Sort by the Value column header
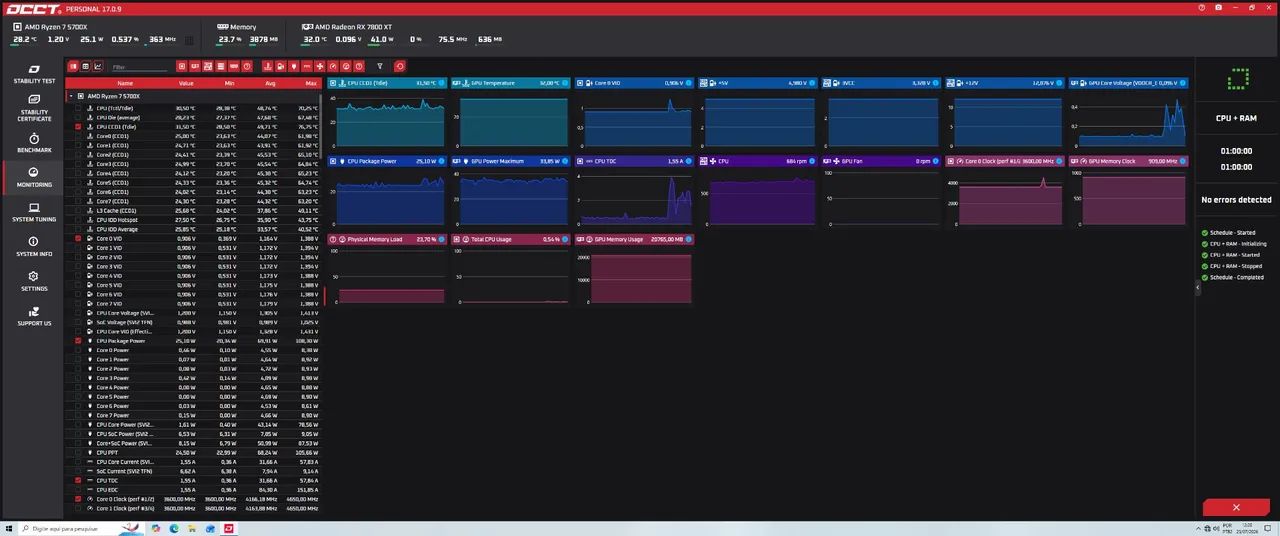 click(x=186, y=83)
